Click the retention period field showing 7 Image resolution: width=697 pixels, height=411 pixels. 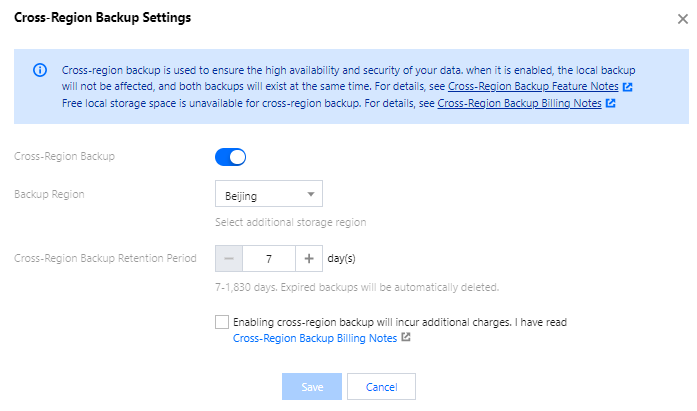pos(269,258)
